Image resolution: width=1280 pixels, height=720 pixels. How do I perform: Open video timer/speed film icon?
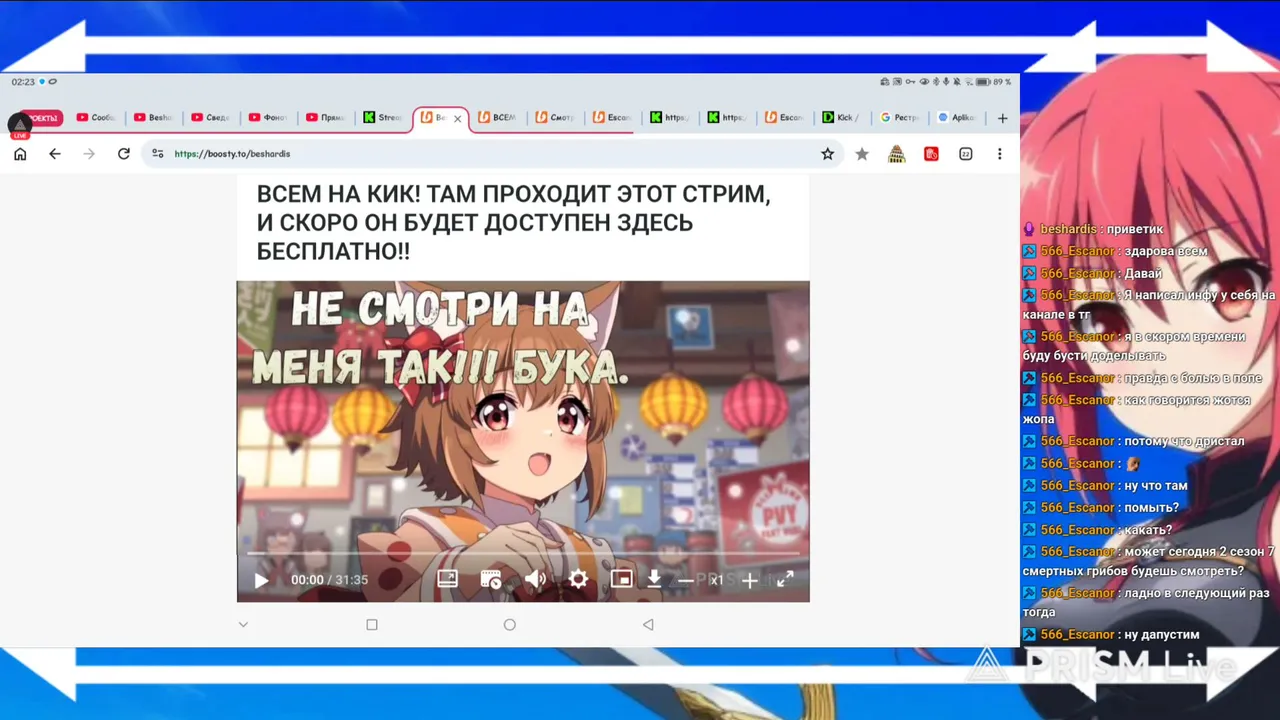point(491,579)
